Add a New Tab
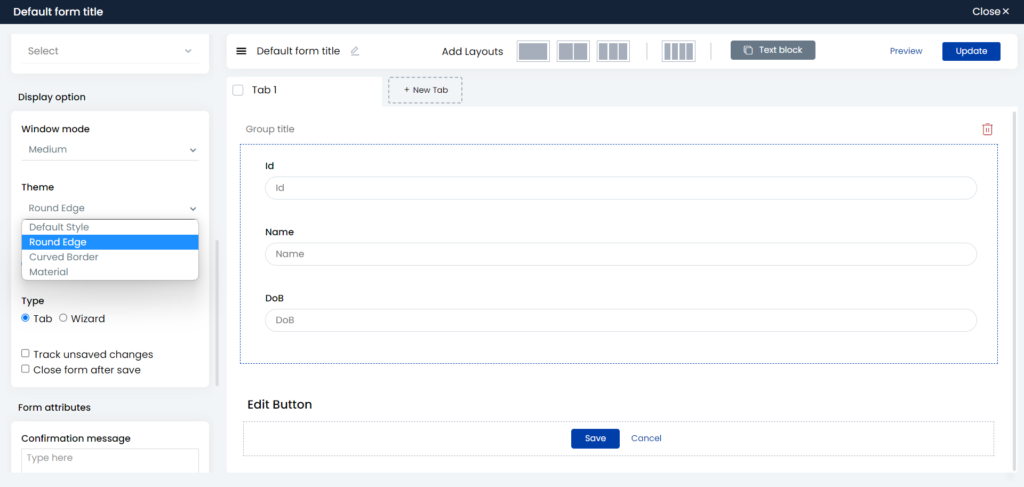This screenshot has width=1024, height=487. 425,90
